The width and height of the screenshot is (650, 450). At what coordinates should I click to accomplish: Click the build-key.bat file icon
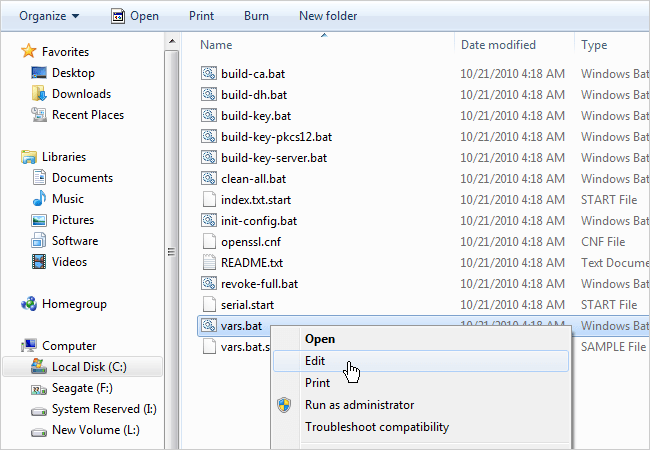209,115
